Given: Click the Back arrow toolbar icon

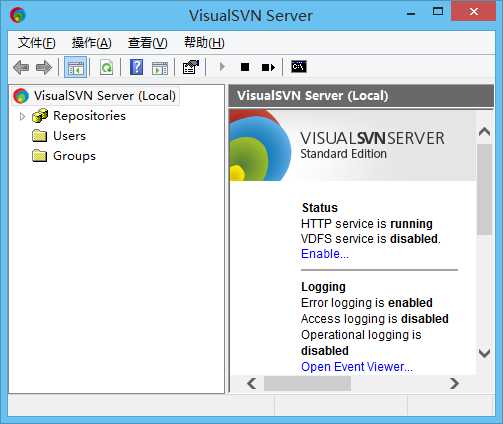Looking at the screenshot, I should [x=21, y=67].
